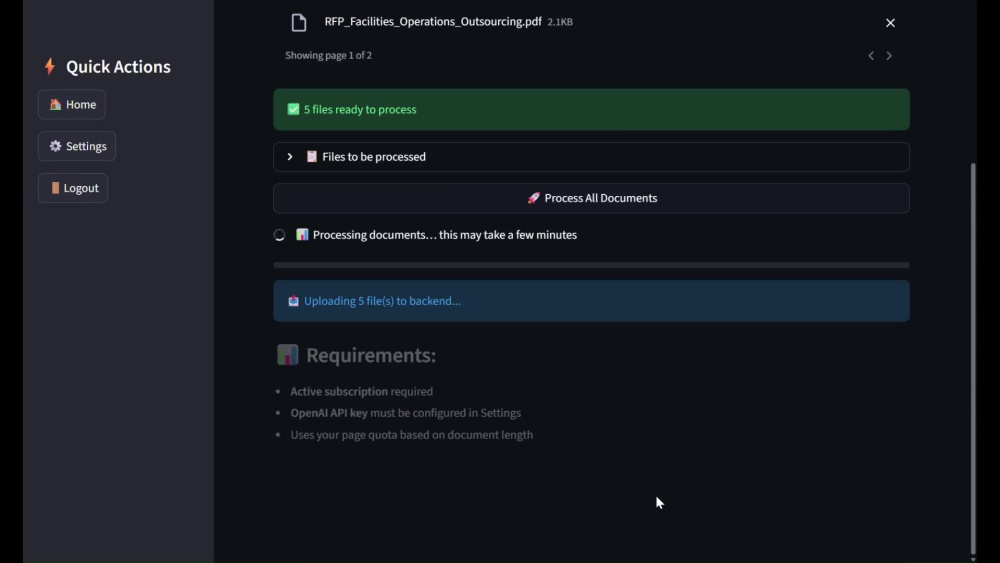Click the upload progress bar
Image resolution: width=1000 pixels, height=563 pixels.
tap(591, 265)
